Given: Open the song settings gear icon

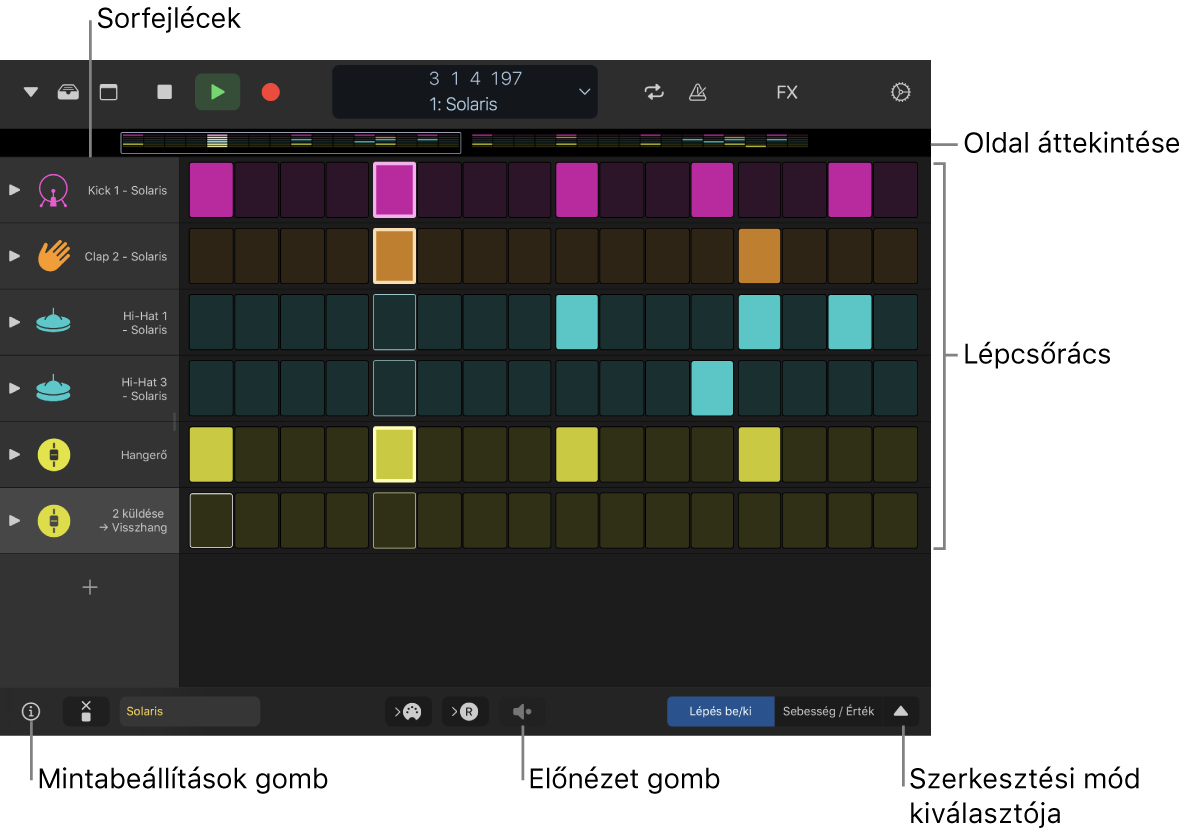Looking at the screenshot, I should pyautogui.click(x=900, y=93).
